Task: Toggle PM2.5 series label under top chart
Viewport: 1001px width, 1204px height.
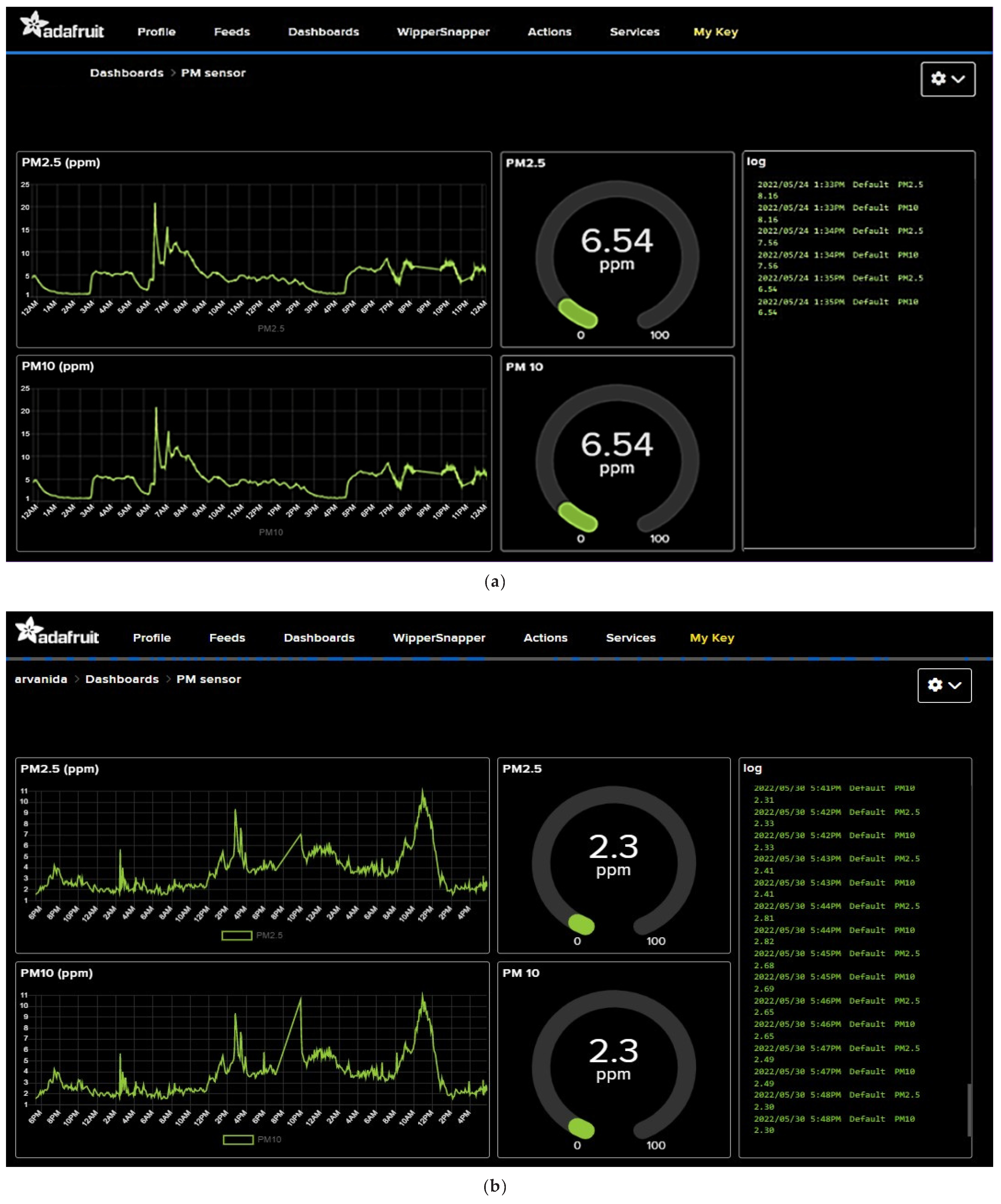Action: 271,328
